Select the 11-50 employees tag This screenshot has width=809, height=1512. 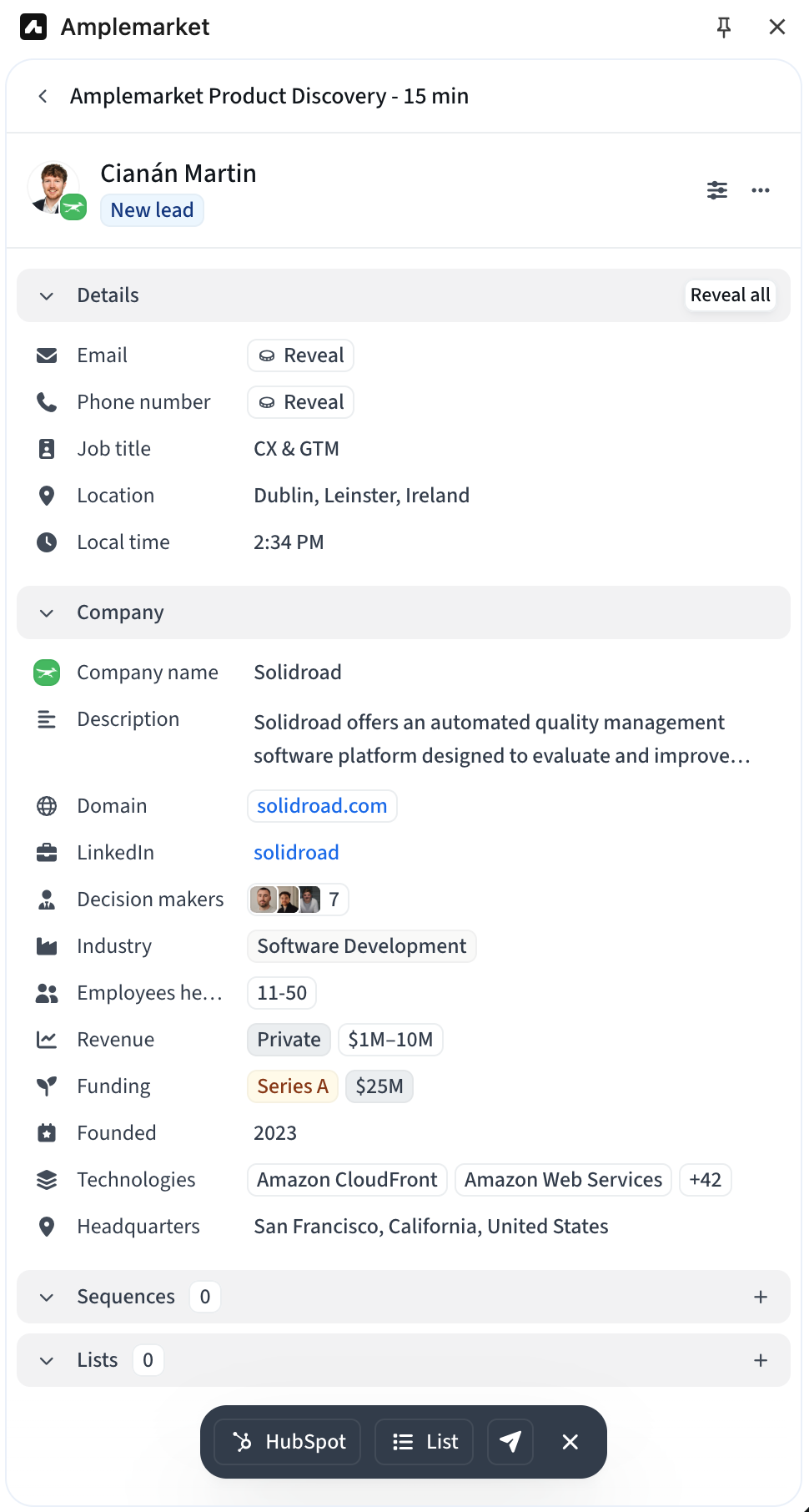point(282,993)
